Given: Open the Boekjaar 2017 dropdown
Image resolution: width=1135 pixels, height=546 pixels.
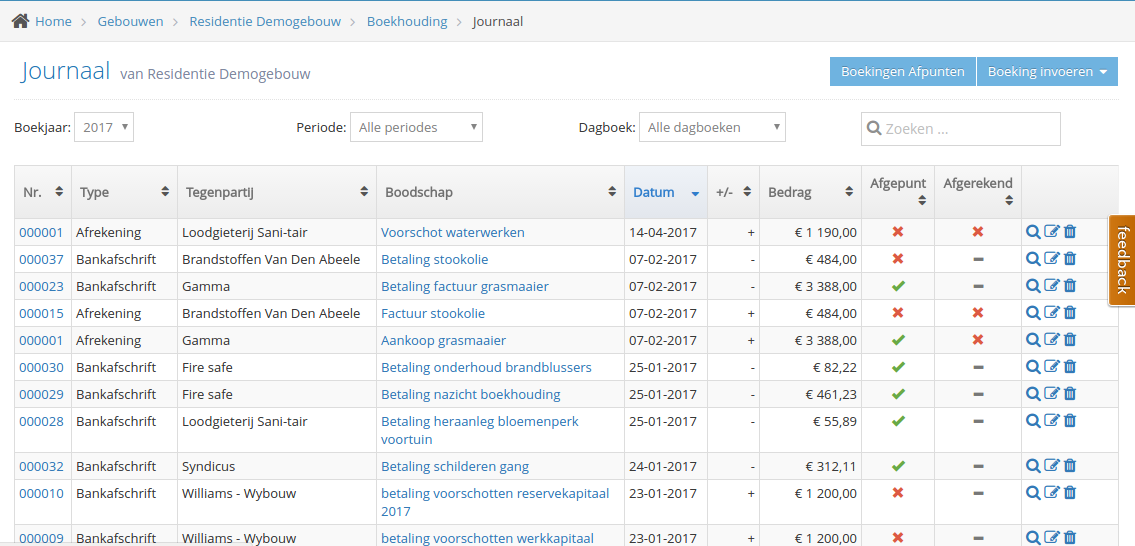Looking at the screenshot, I should (104, 127).
